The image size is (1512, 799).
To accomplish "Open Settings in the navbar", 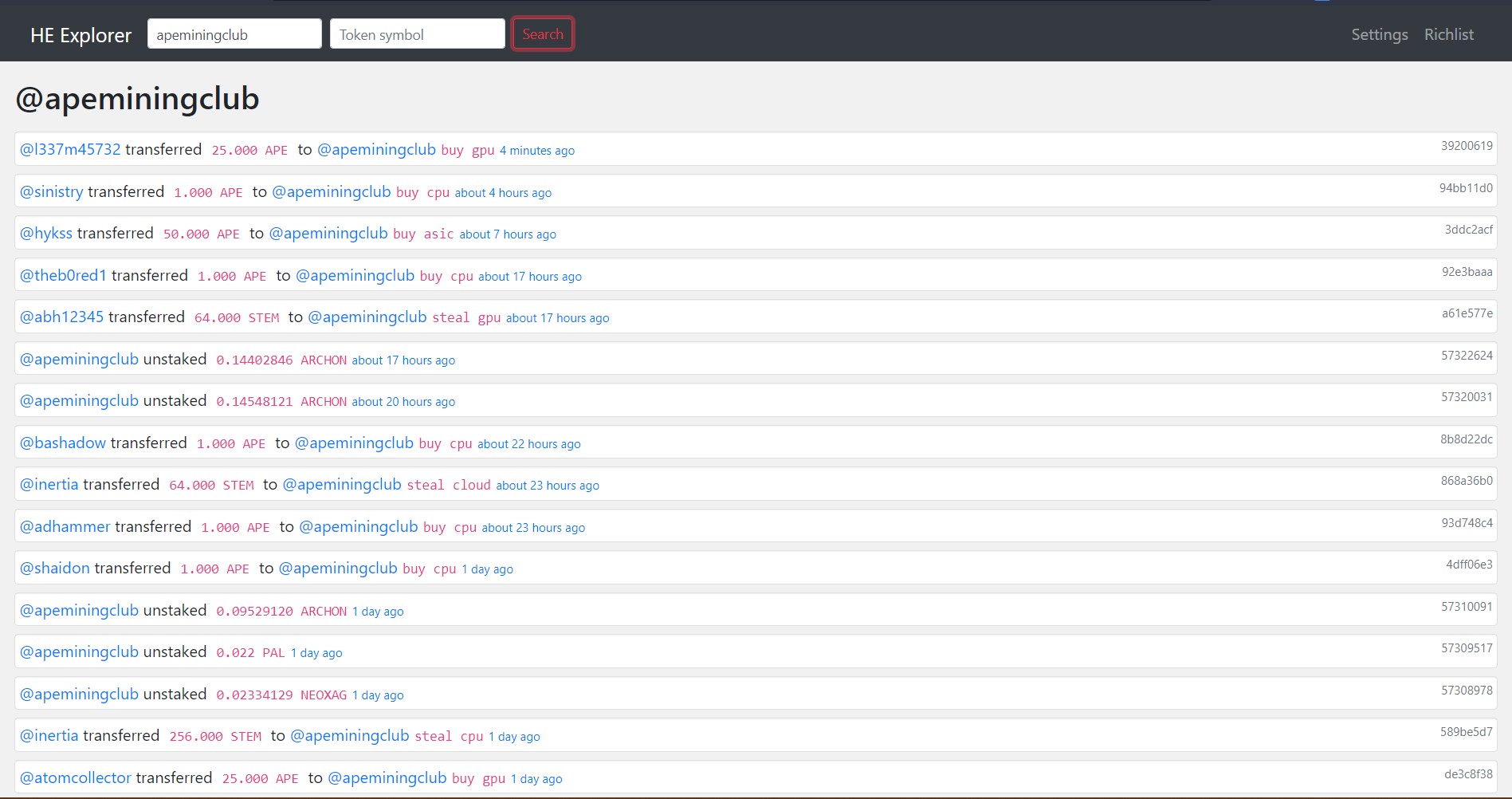I will point(1380,34).
